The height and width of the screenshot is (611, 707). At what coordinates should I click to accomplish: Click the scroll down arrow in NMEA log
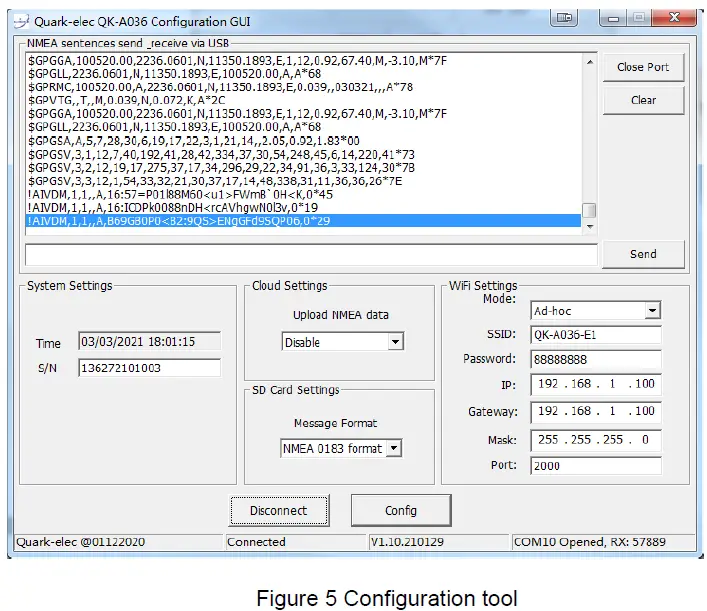click(x=590, y=227)
